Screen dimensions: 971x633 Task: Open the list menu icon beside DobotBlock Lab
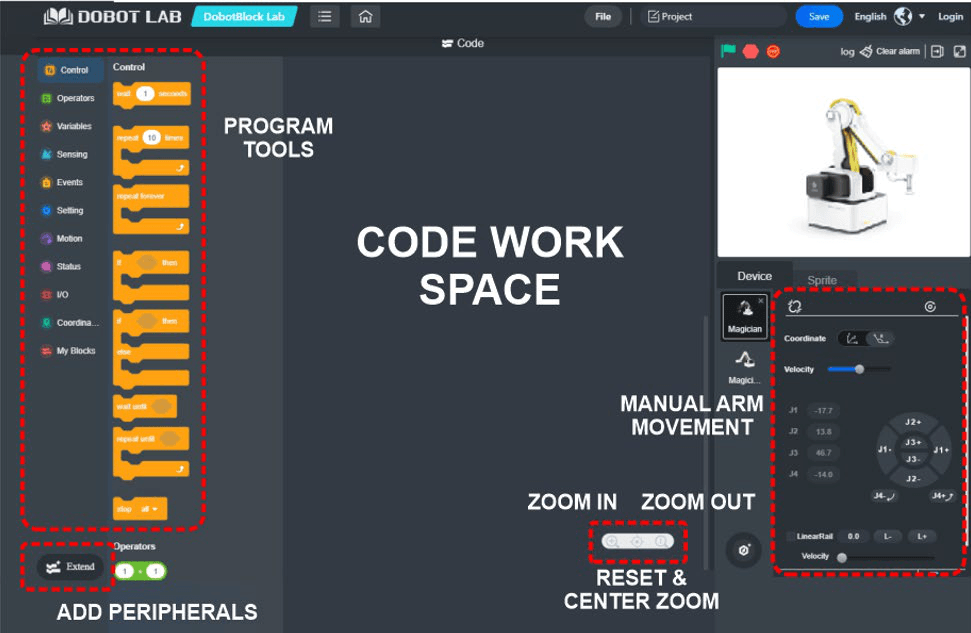point(324,17)
